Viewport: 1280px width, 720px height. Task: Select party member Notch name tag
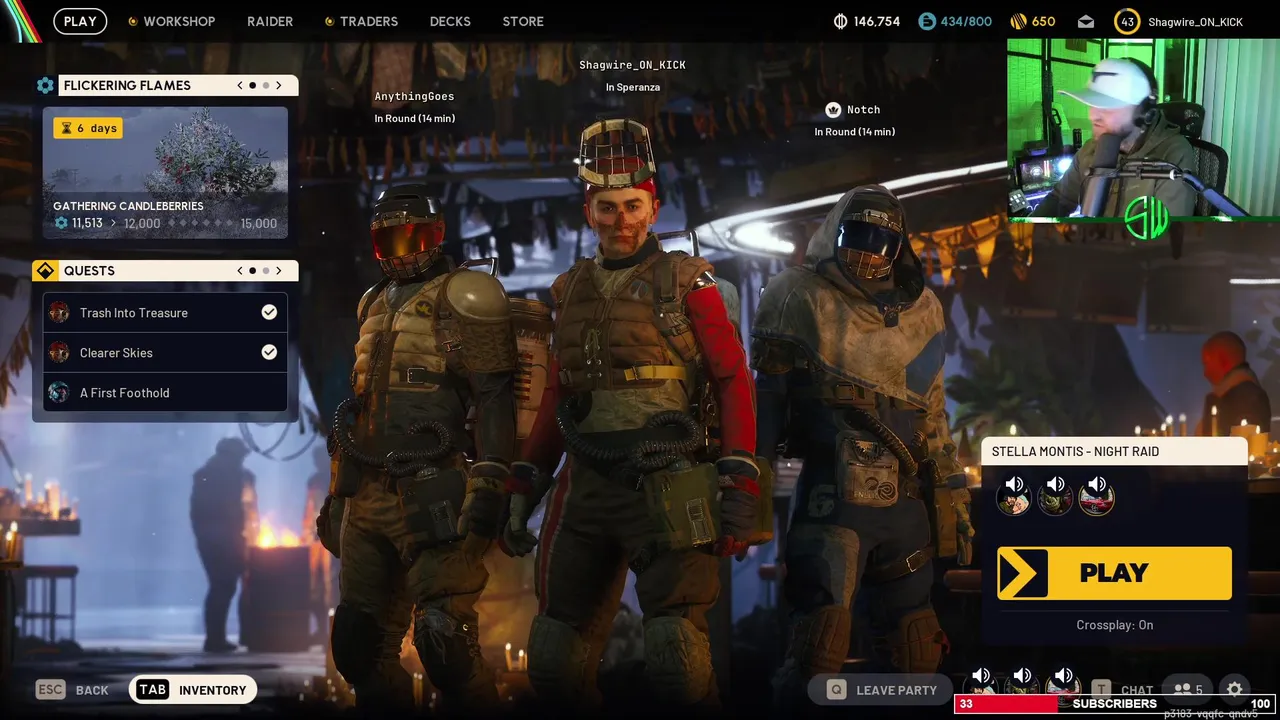click(864, 110)
